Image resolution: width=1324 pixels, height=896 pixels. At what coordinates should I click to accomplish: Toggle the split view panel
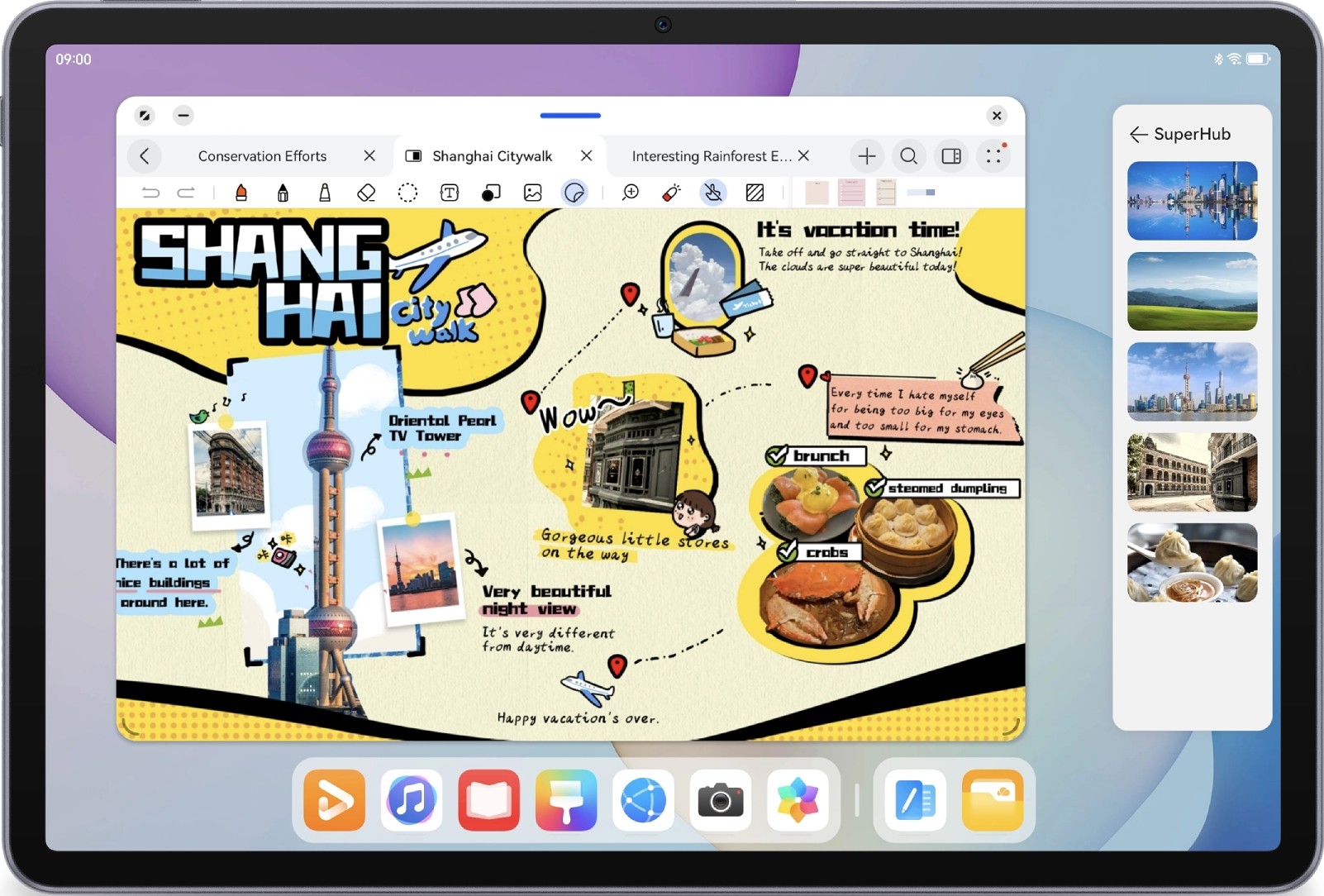951,156
